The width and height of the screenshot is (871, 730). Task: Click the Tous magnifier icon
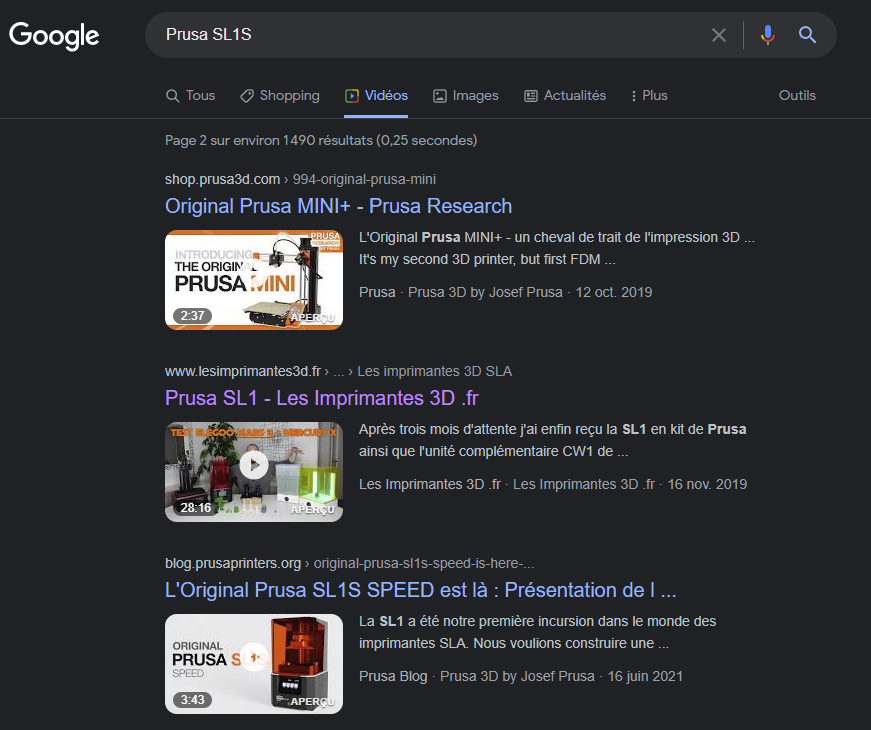click(172, 96)
